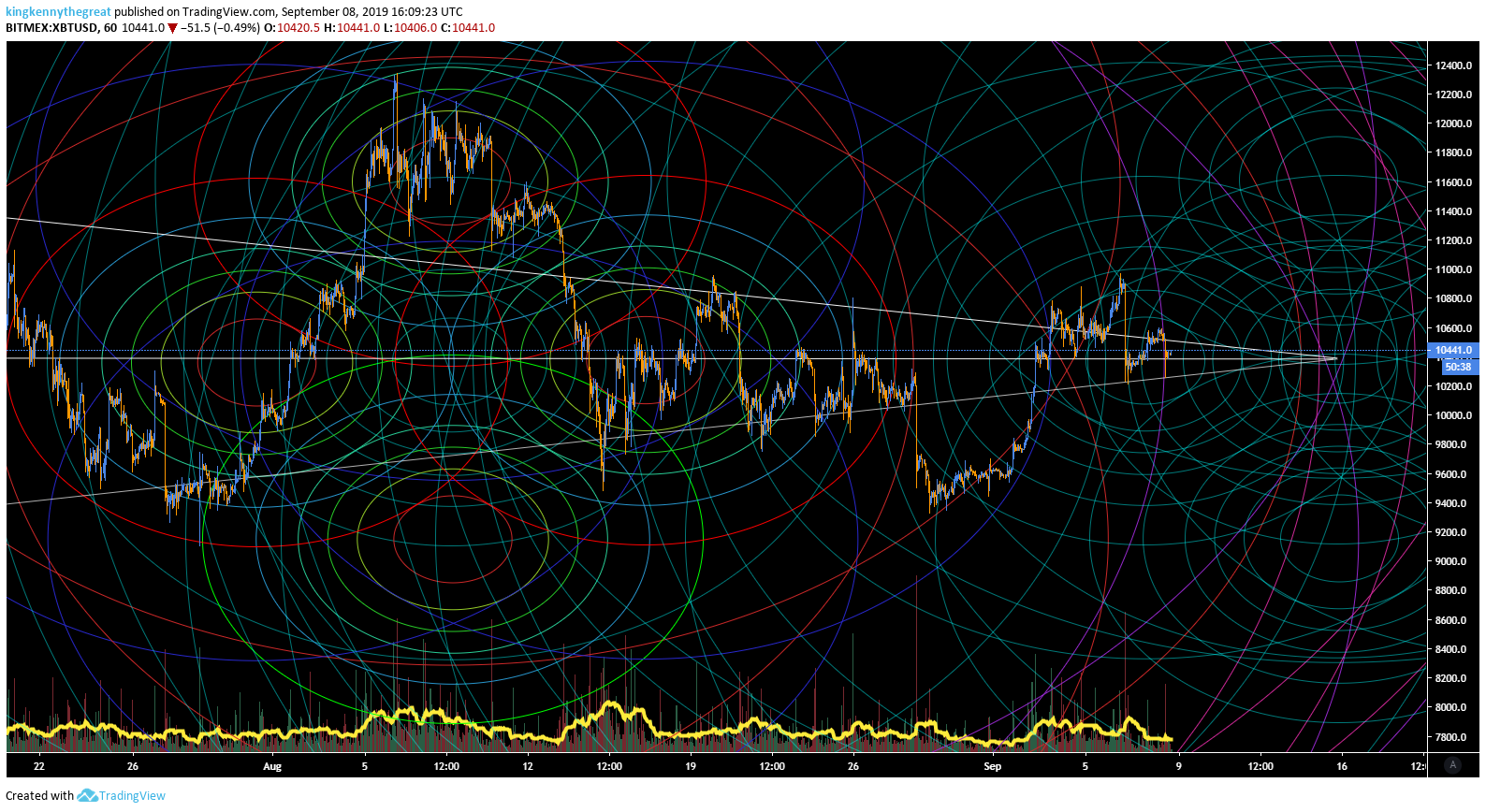Select the L:10406.0 low value
1486x812 pixels.
[x=411, y=28]
